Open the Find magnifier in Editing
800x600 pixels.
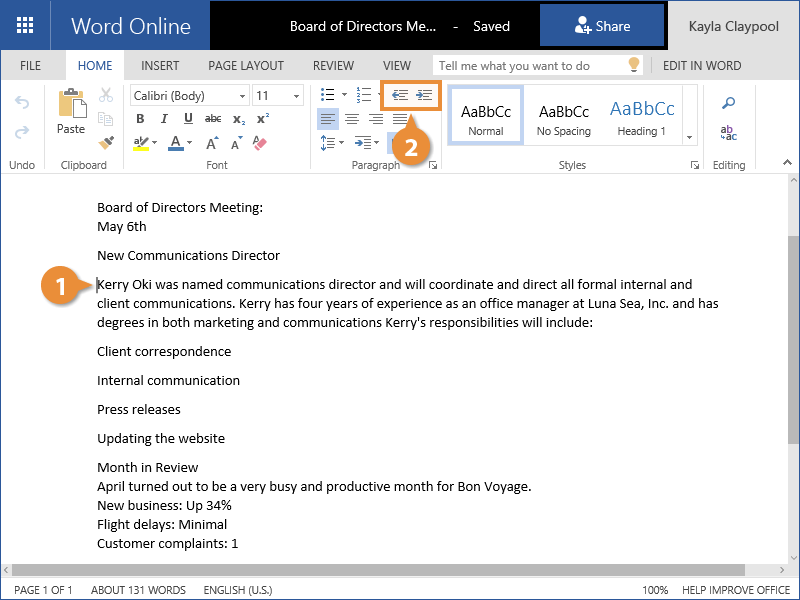[729, 104]
